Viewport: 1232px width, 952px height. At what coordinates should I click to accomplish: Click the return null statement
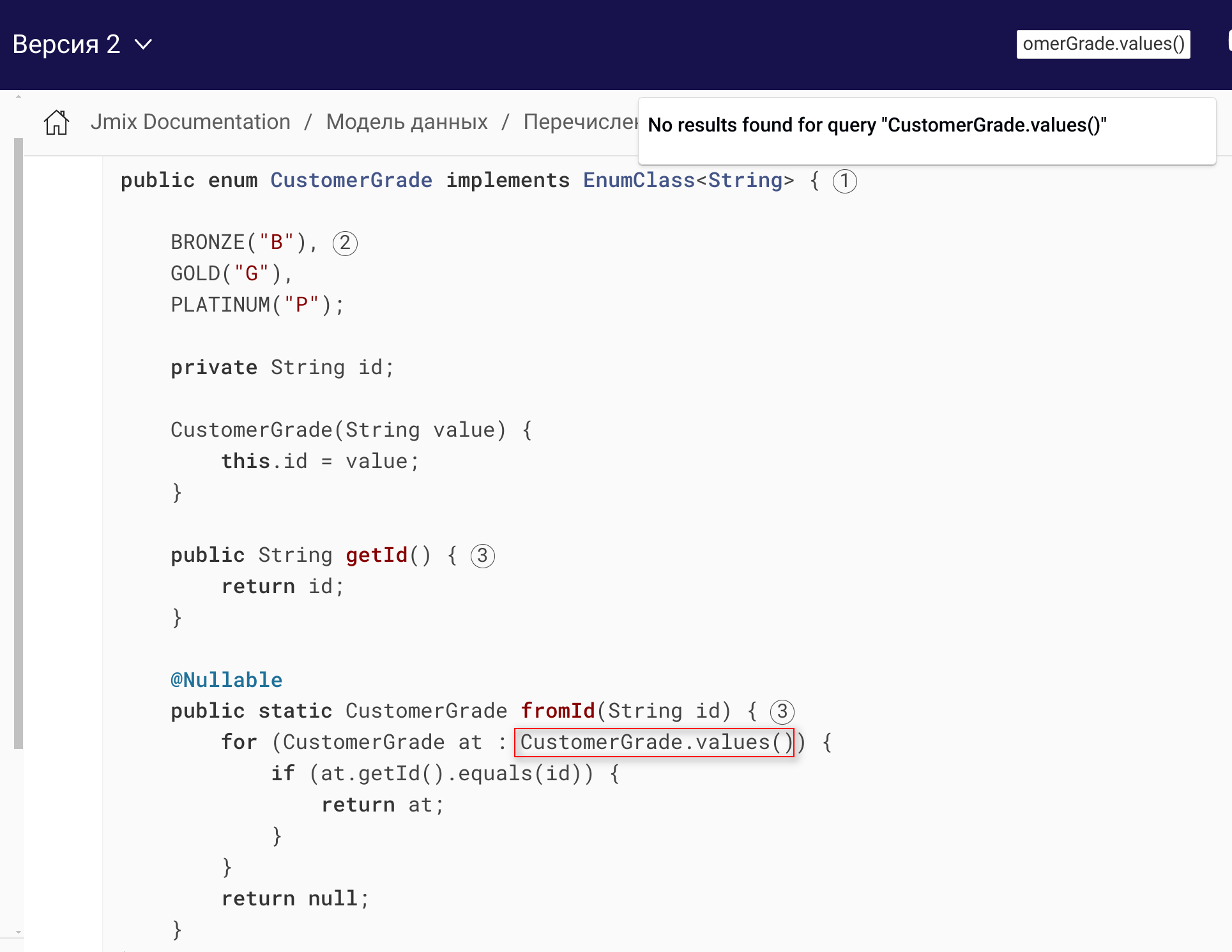click(295, 899)
